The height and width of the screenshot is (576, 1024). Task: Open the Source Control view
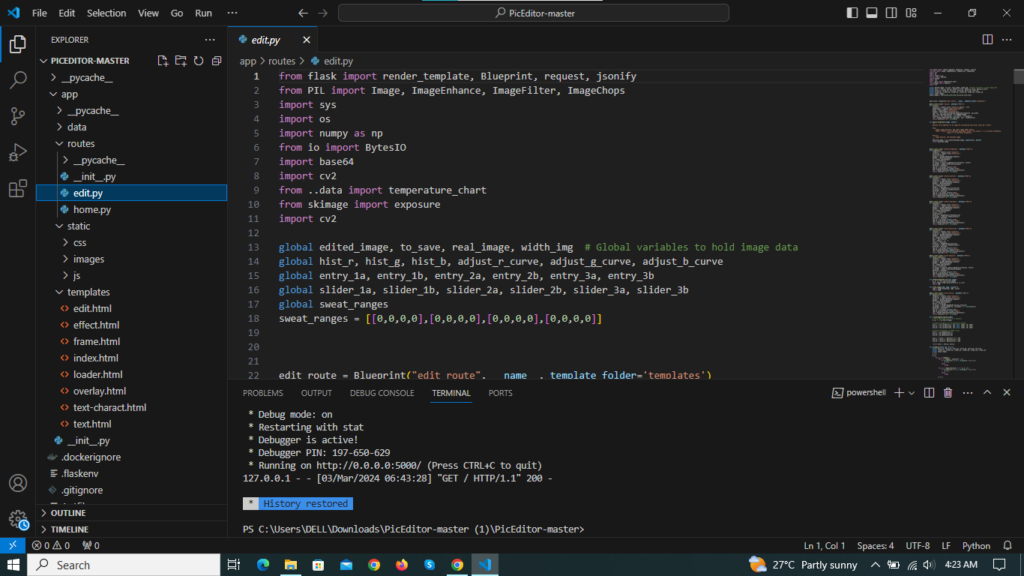tap(18, 116)
